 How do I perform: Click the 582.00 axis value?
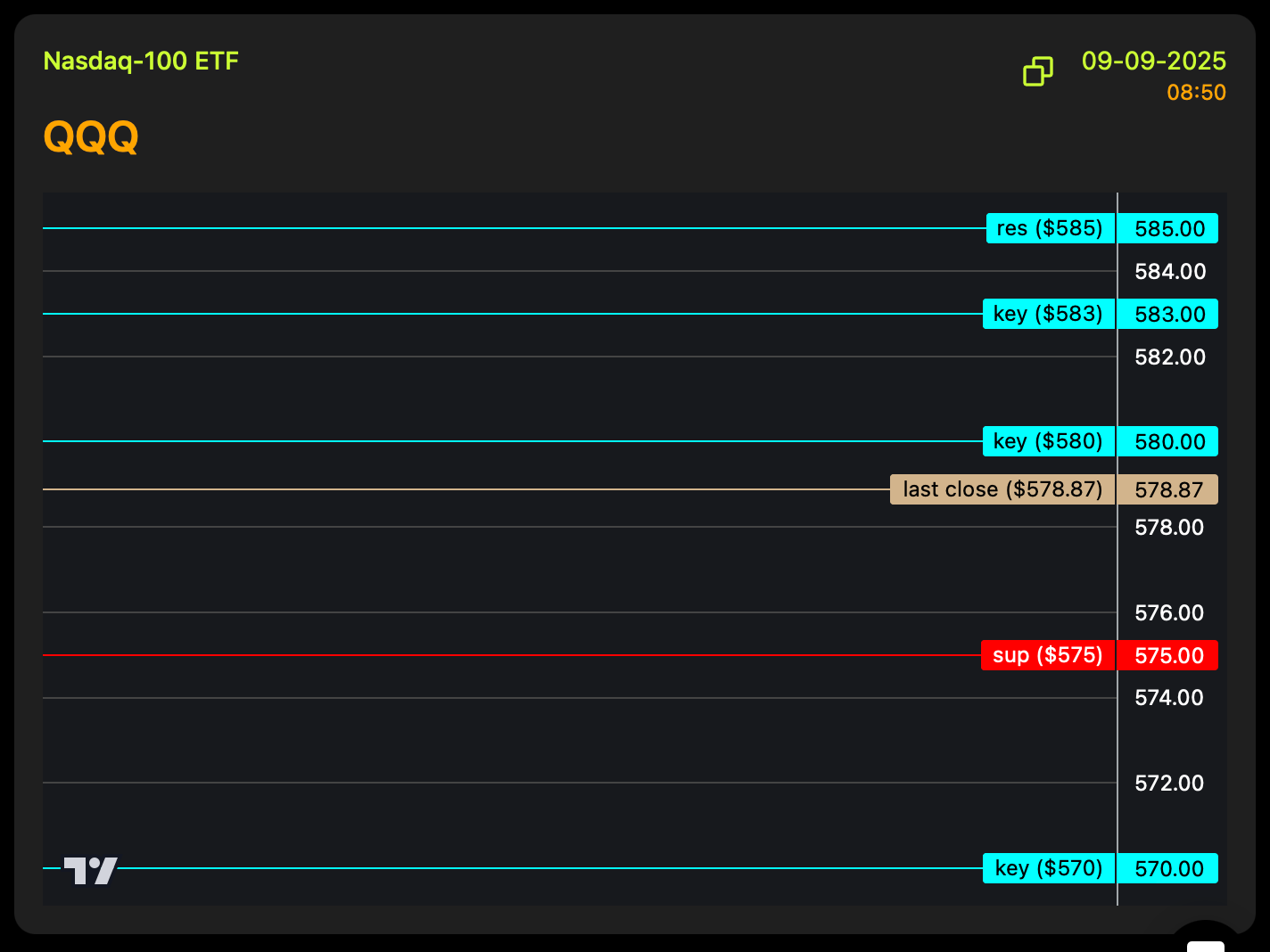pyautogui.click(x=1170, y=357)
